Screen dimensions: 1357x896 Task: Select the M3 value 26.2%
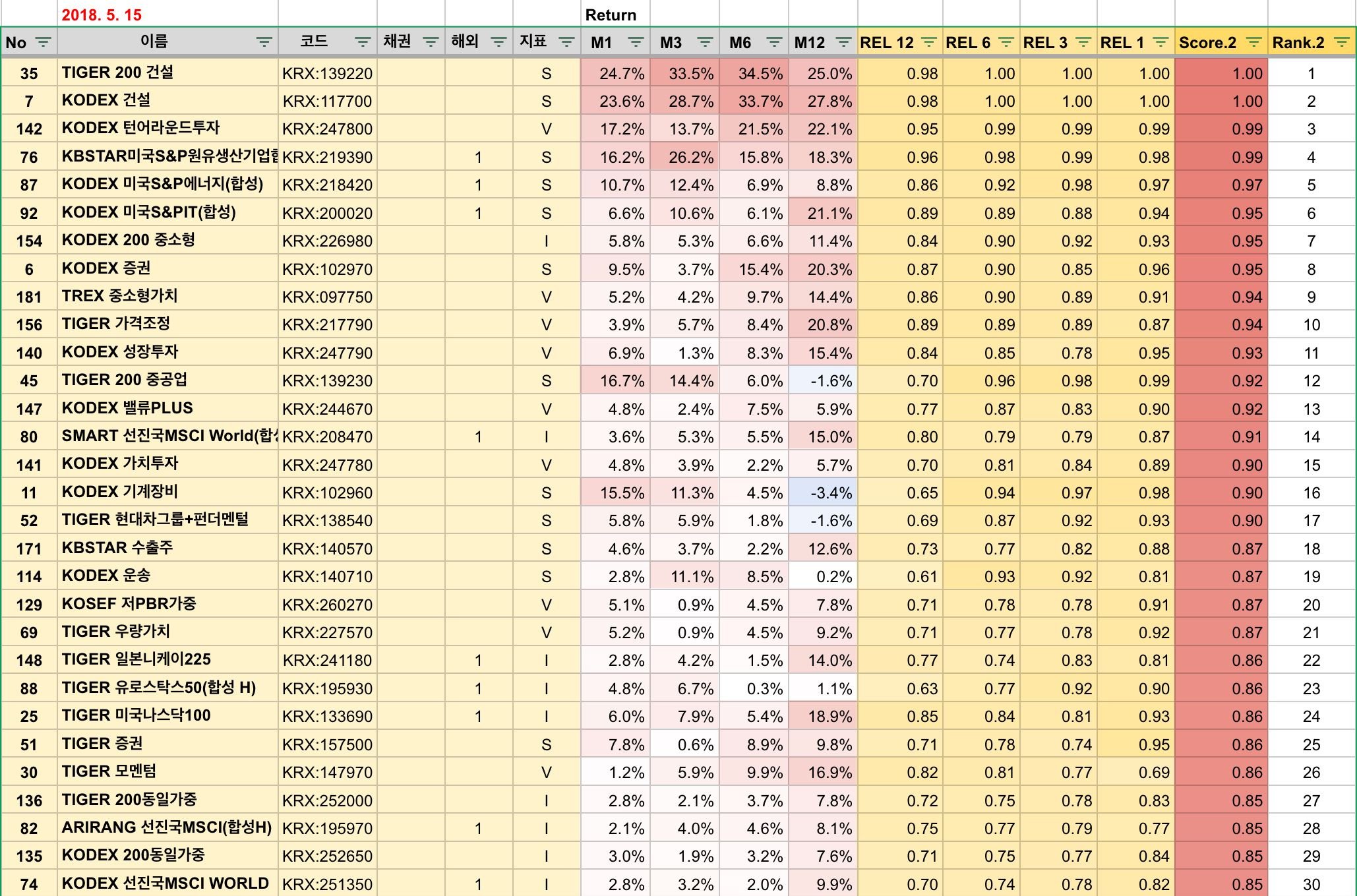(684, 157)
